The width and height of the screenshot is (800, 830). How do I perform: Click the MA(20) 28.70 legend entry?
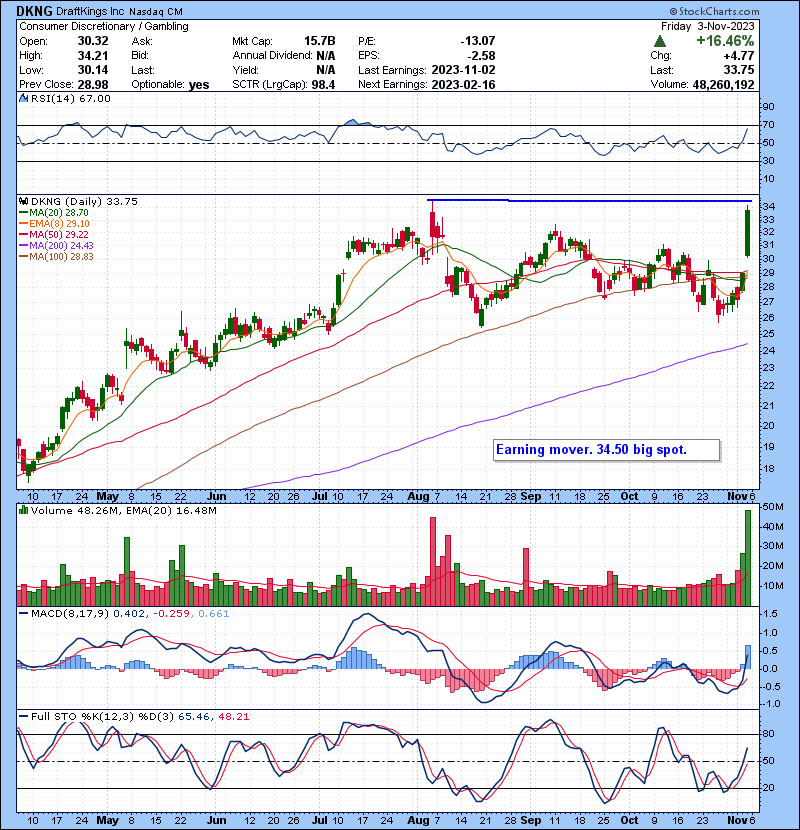coord(53,213)
